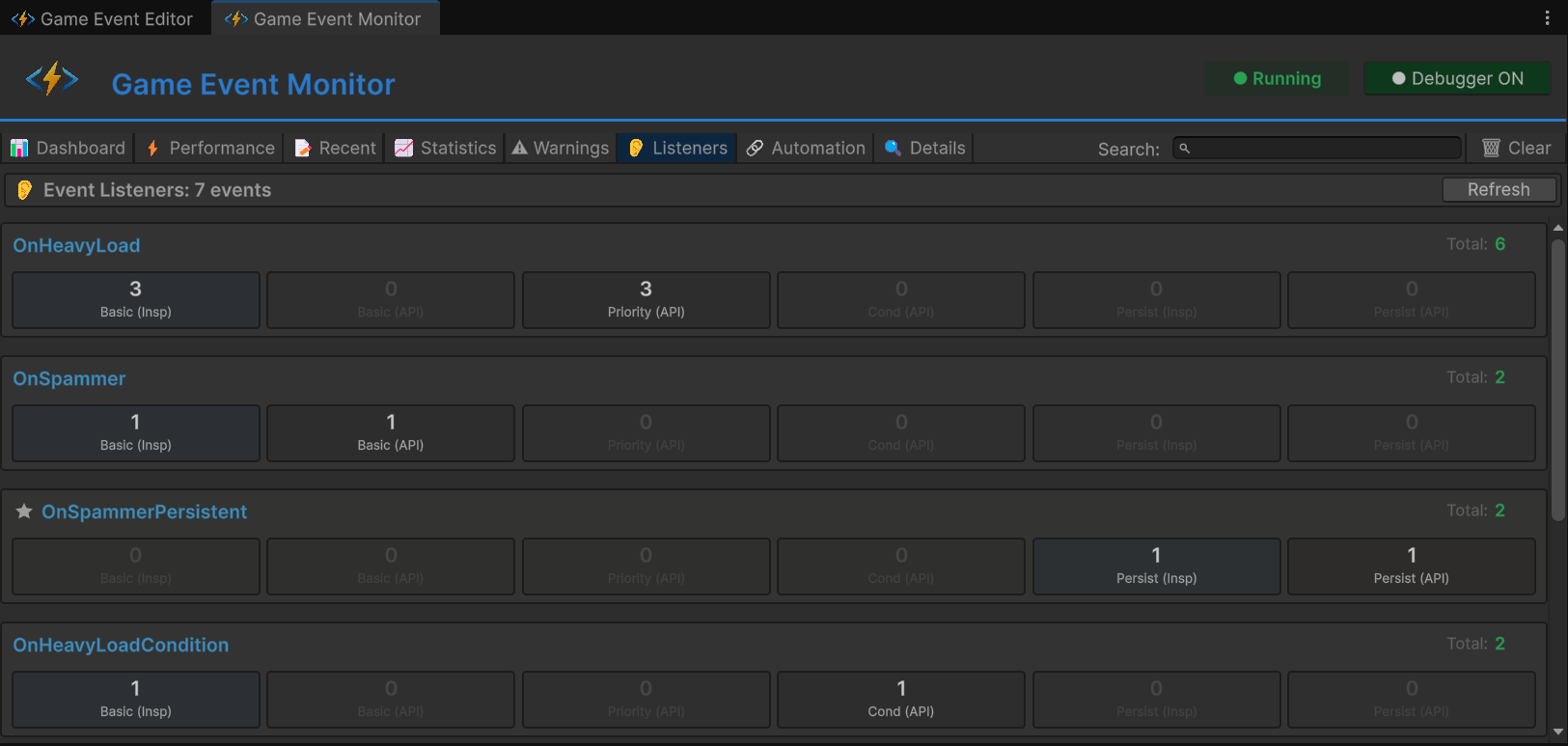Image resolution: width=1568 pixels, height=746 pixels.
Task: Select the Priority (API) cell in OnHeavyLoad
Action: click(646, 300)
